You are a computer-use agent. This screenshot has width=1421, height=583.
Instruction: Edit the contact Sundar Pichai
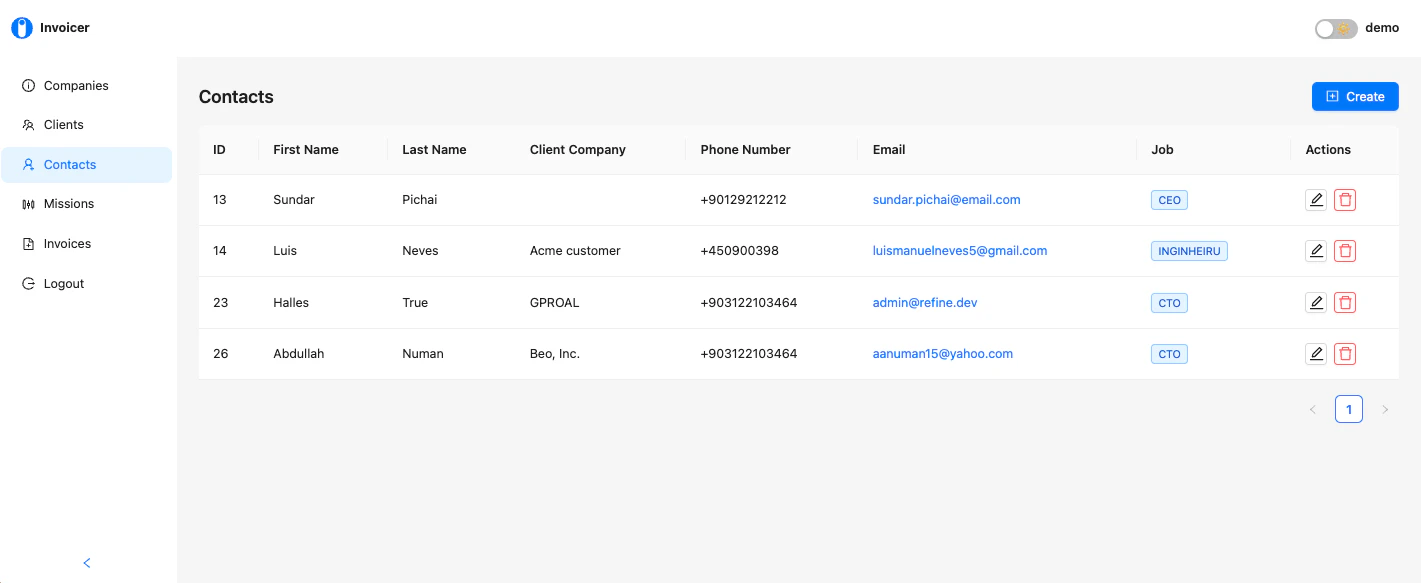1315,199
